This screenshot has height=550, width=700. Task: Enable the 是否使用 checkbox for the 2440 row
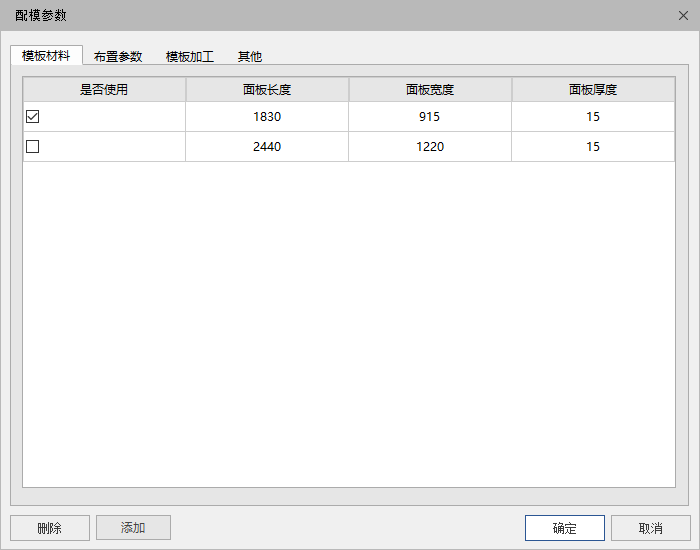coord(33,146)
